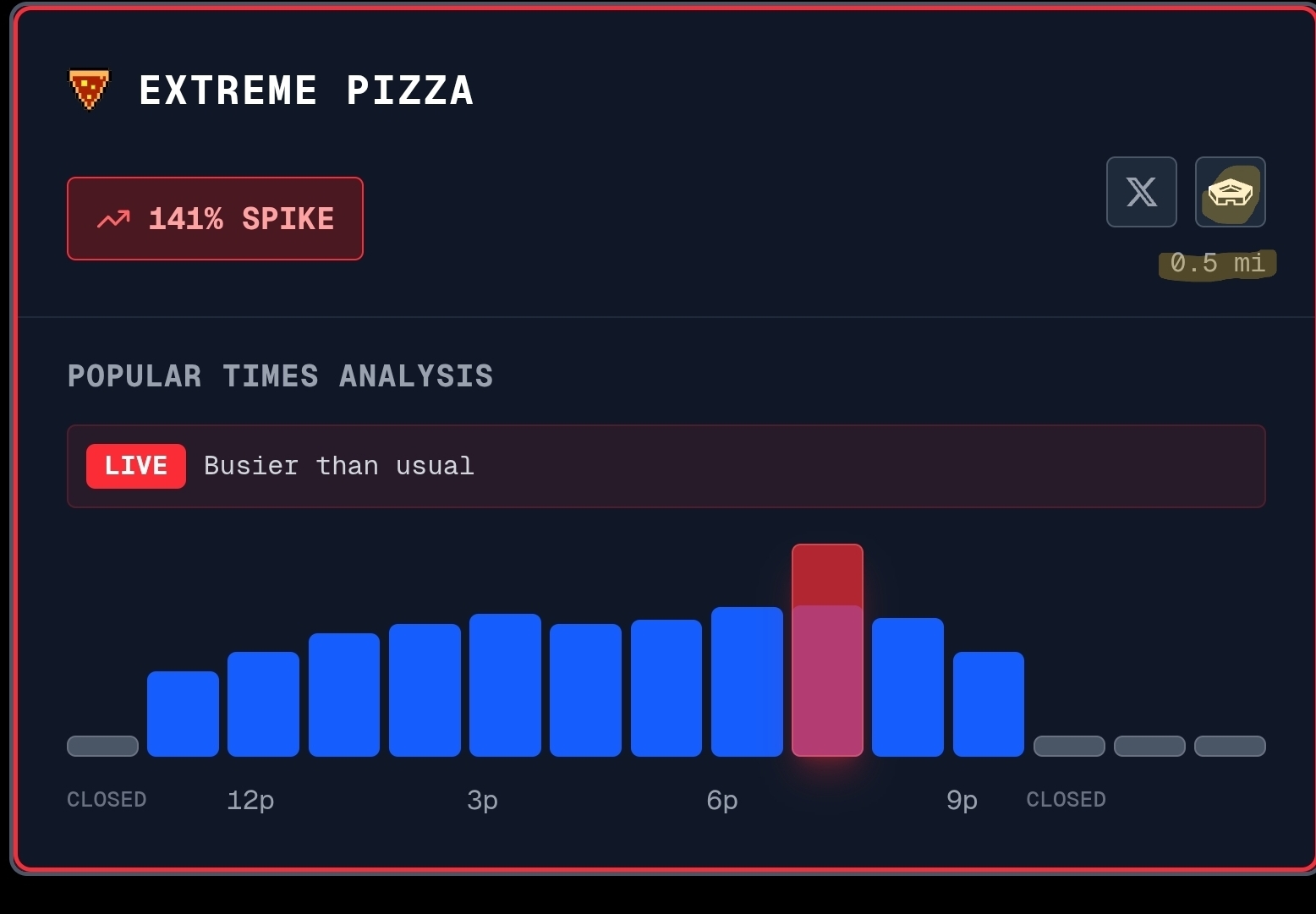The width and height of the screenshot is (1316, 914).
Task: Click the POPULAR TIMES ANALYSIS heading
Action: [280, 376]
